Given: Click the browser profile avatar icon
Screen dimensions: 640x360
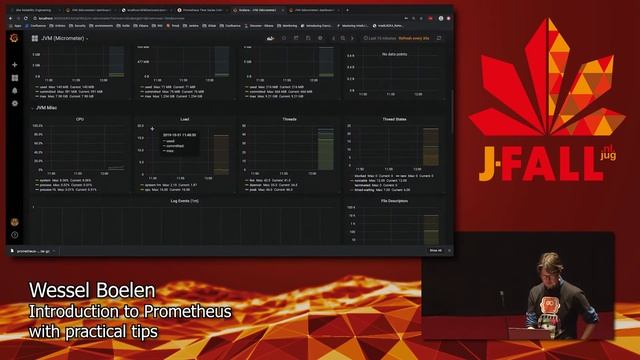Looking at the screenshot, I should [x=441, y=18].
